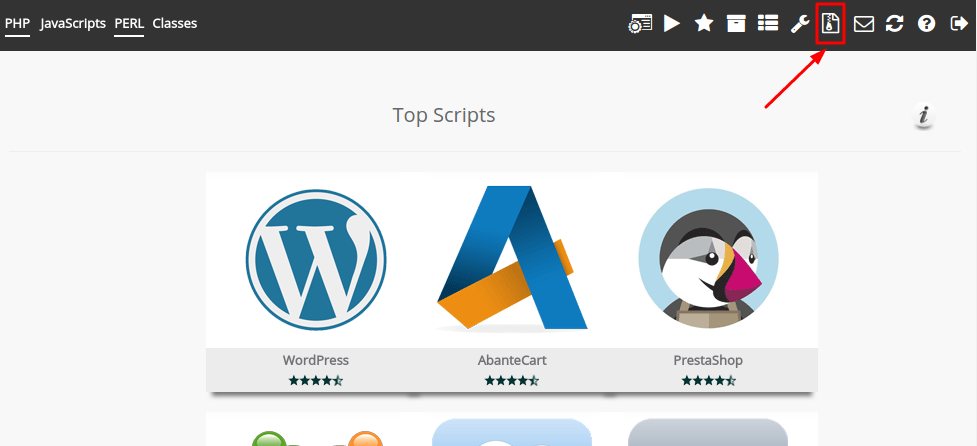Click the circular-arrows sync icon

pos(895,24)
